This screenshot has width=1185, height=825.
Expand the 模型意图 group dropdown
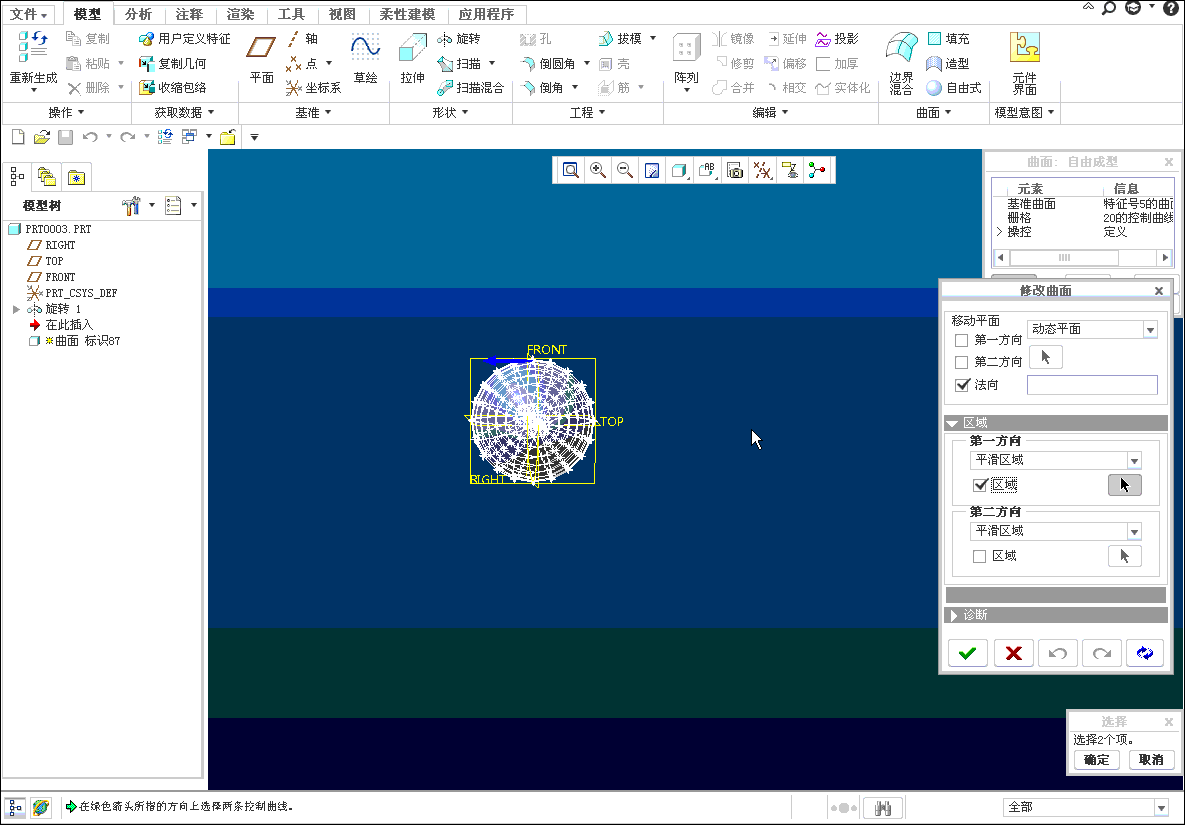pos(1025,113)
